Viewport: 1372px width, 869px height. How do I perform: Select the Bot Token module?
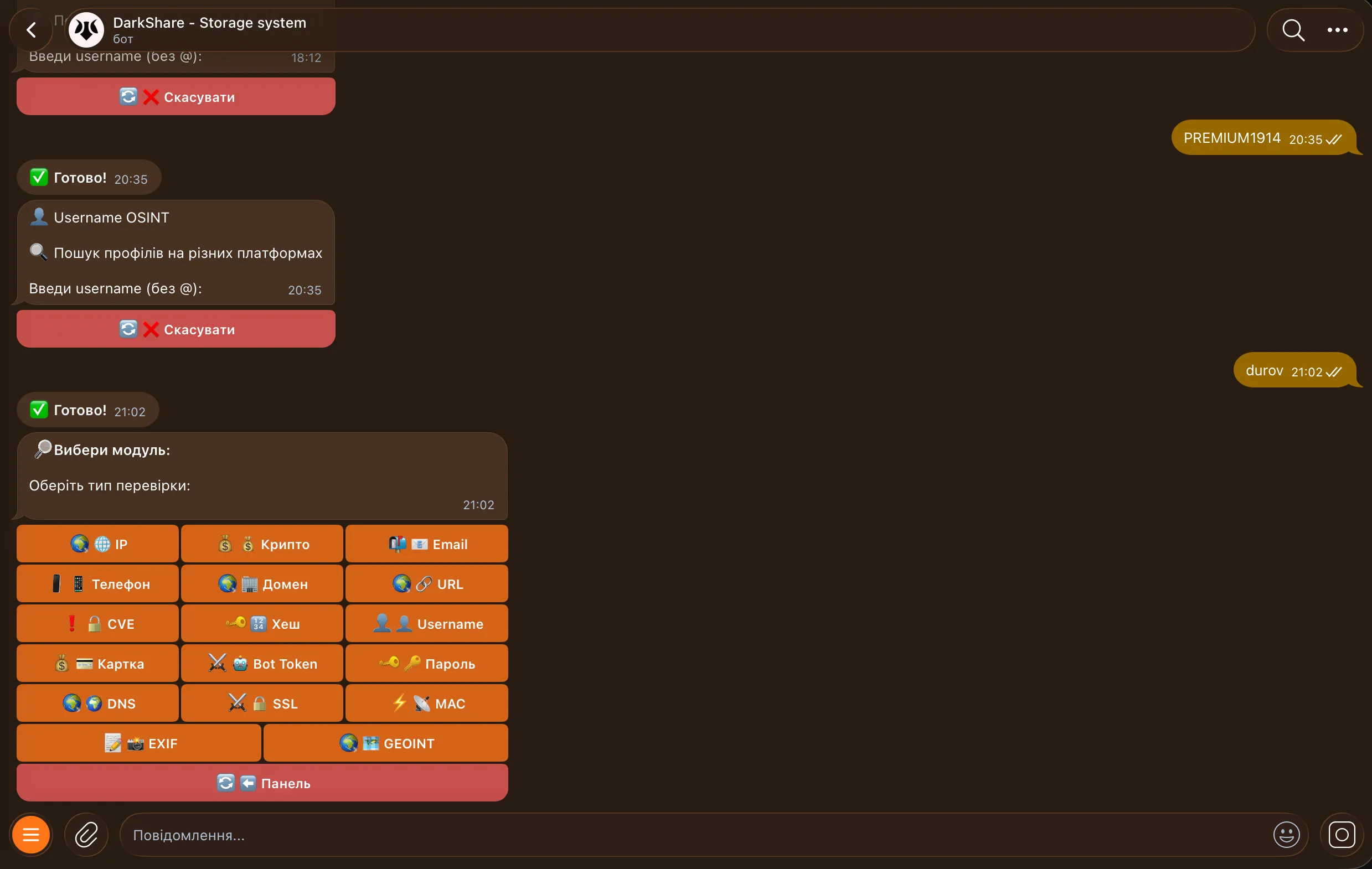tap(262, 664)
